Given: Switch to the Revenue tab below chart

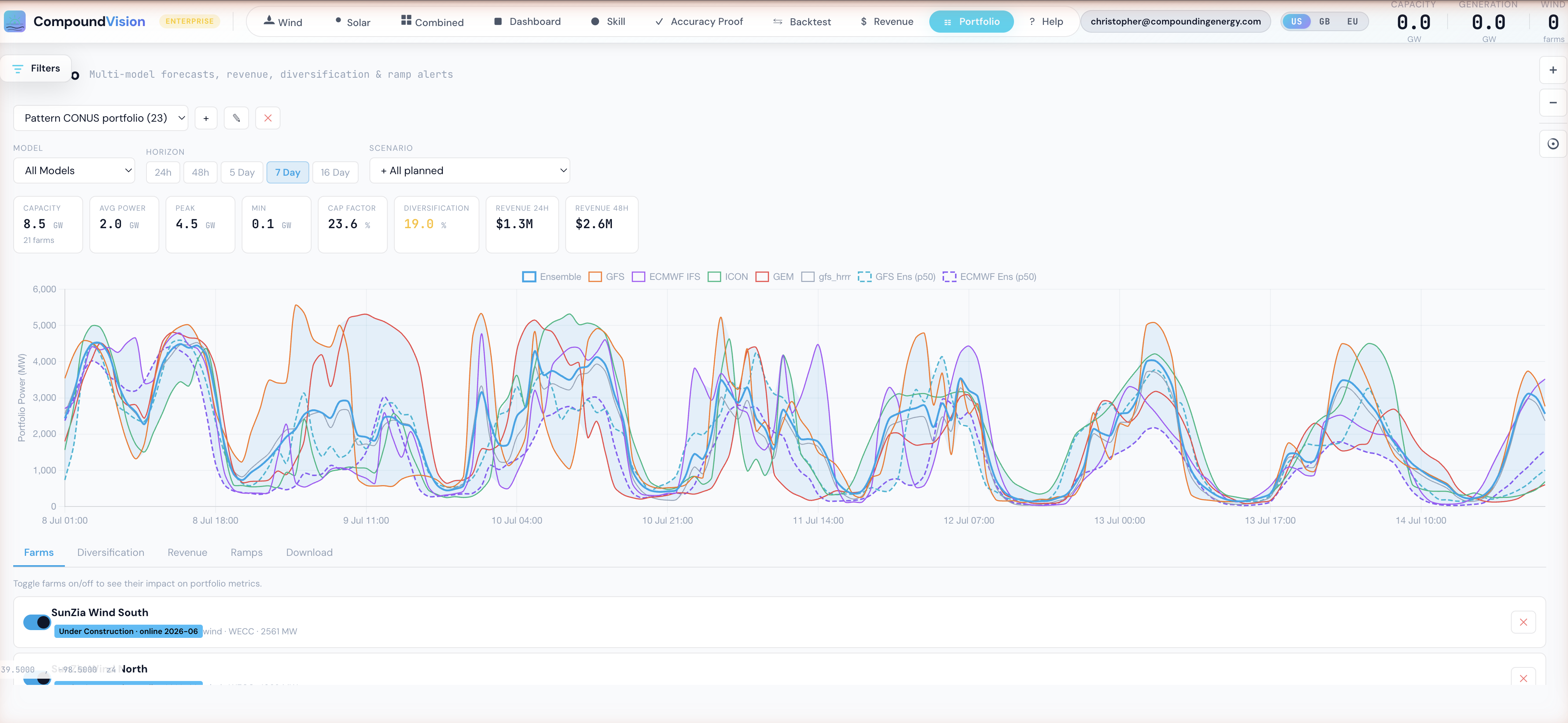Looking at the screenshot, I should point(188,552).
